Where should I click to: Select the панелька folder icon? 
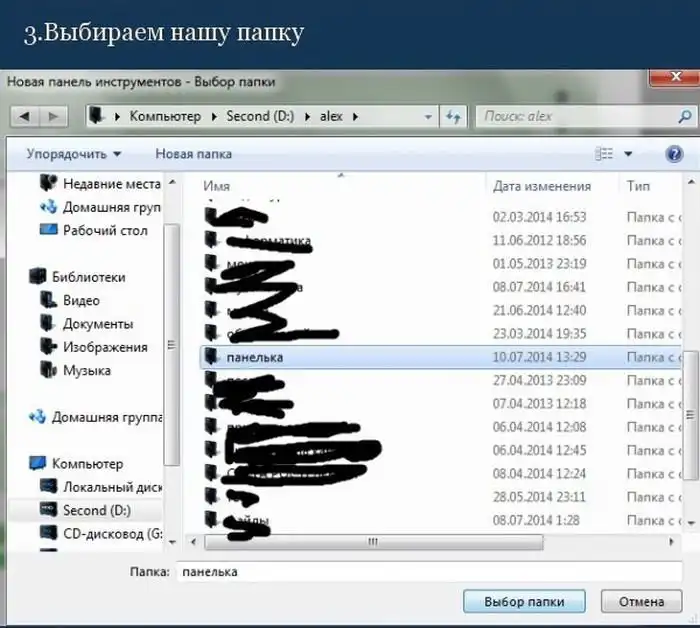tap(211, 356)
